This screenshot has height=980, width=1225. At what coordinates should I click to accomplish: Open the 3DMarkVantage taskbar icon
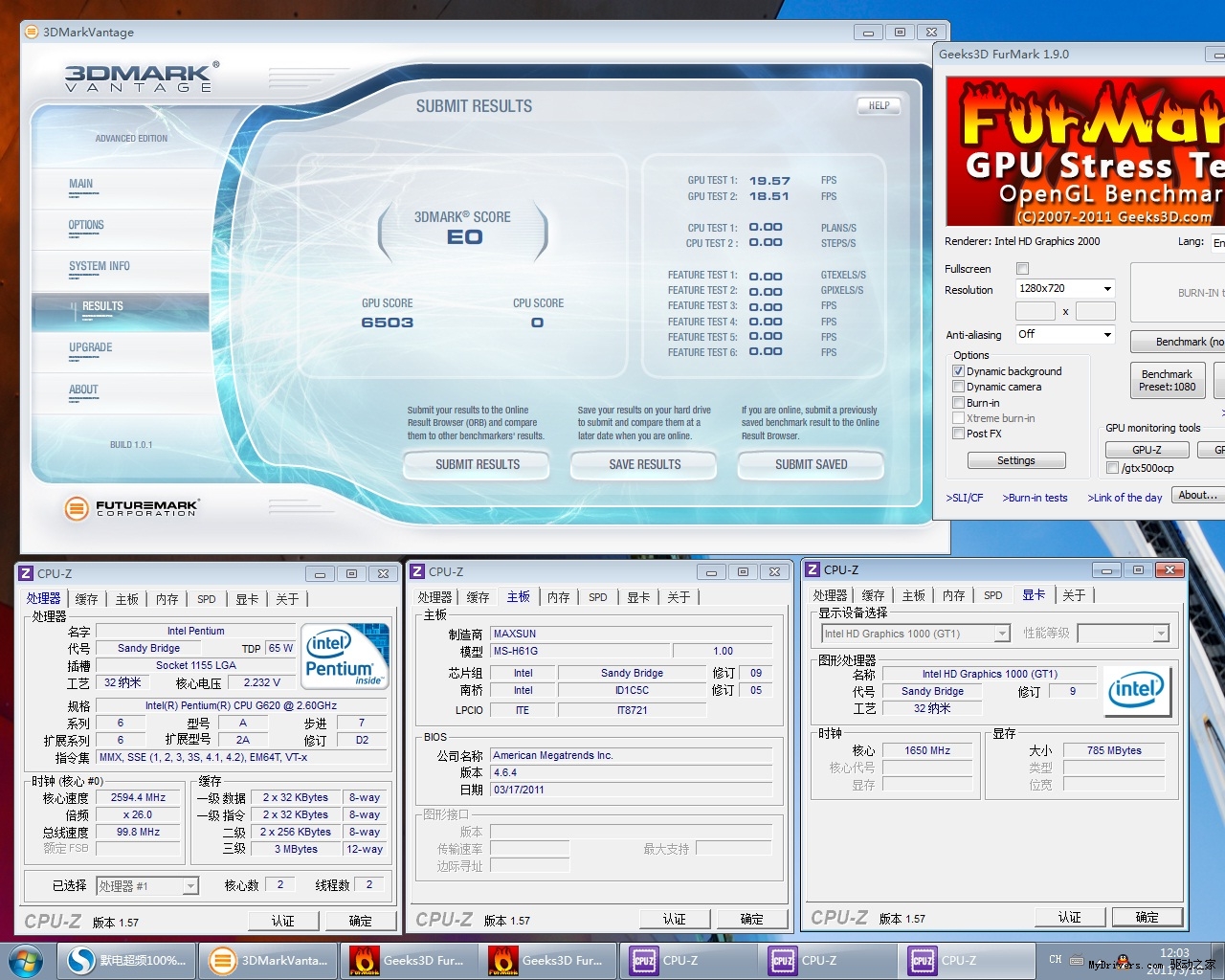[270, 960]
